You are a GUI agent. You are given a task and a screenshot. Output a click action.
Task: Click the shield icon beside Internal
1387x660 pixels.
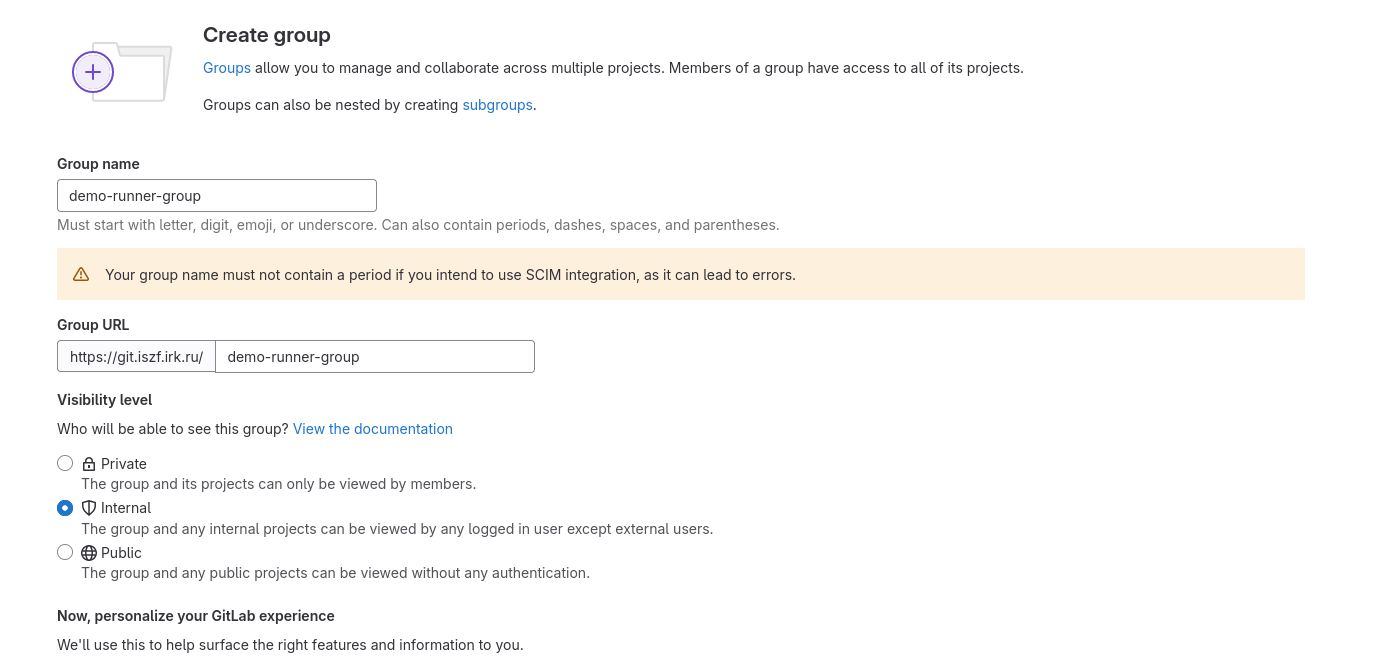[89, 508]
